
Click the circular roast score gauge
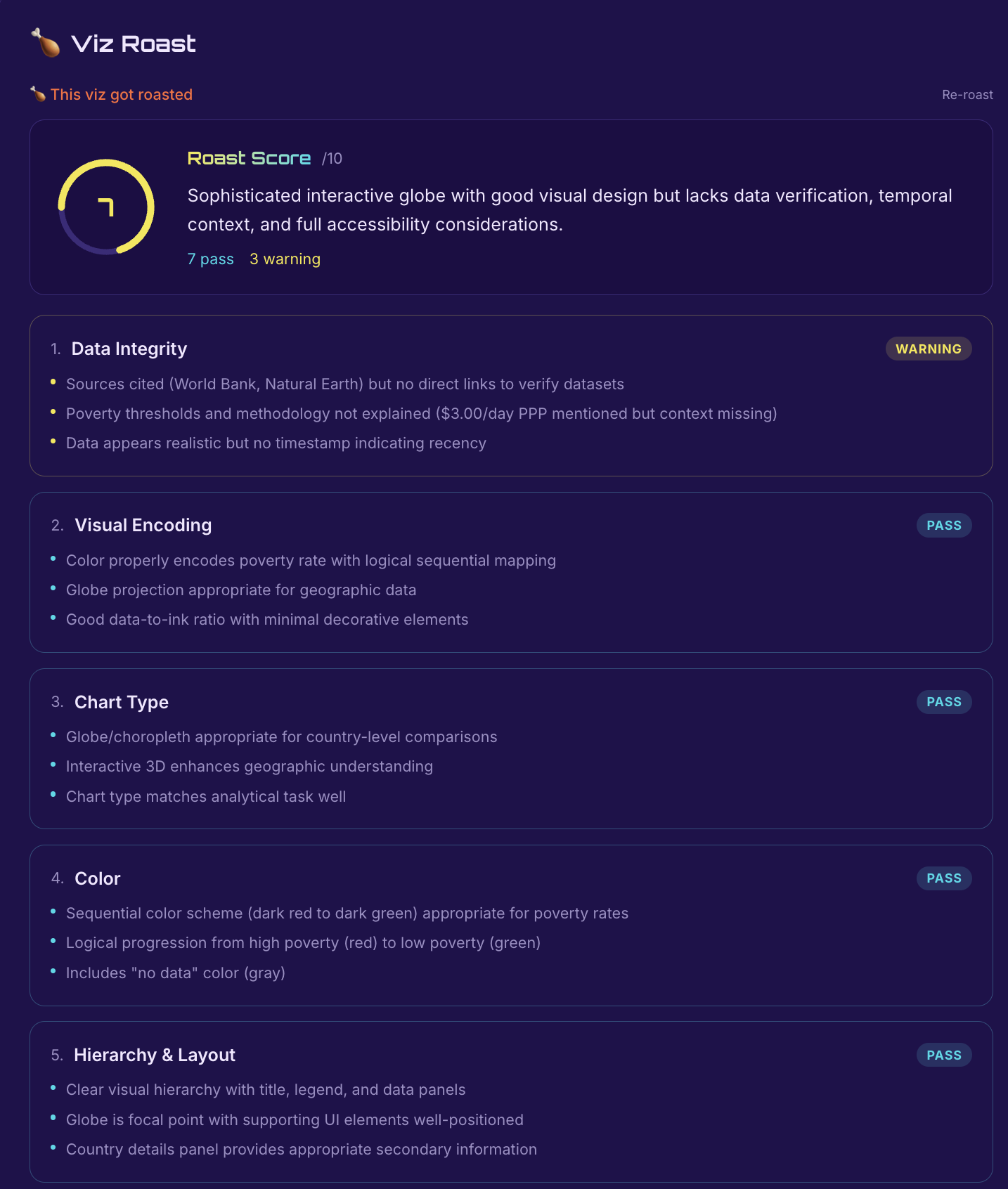click(106, 207)
